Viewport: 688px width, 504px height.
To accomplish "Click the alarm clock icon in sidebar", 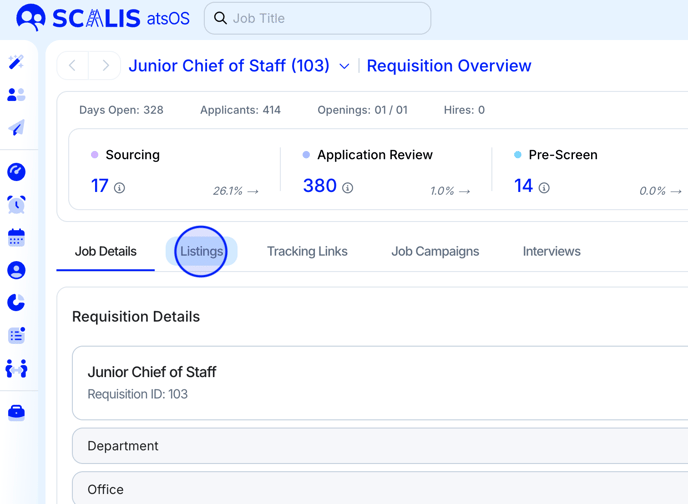I will tap(16, 204).
